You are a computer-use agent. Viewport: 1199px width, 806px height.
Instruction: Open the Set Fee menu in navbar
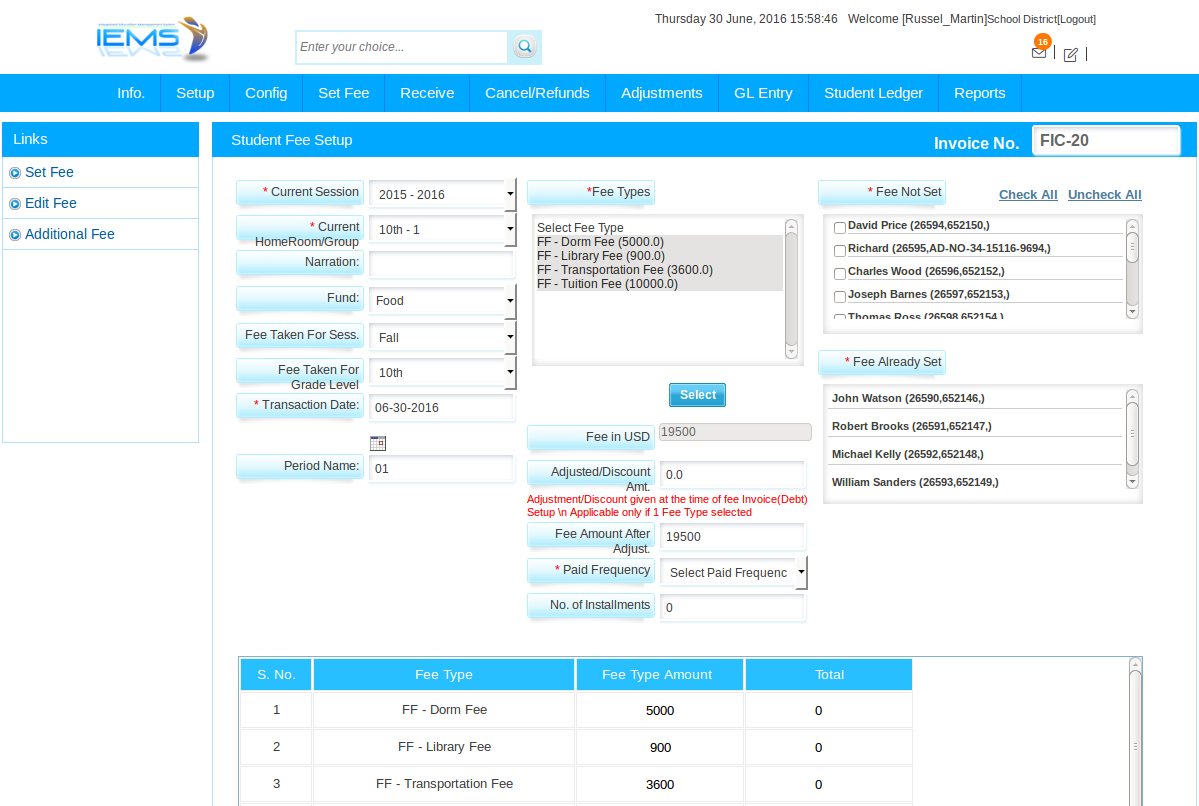pos(343,93)
